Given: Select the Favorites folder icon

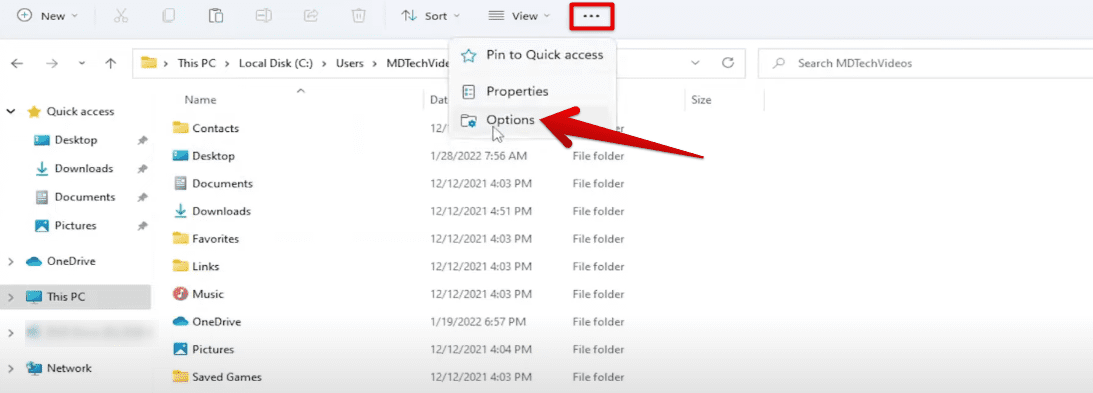Looking at the screenshot, I should coord(181,238).
